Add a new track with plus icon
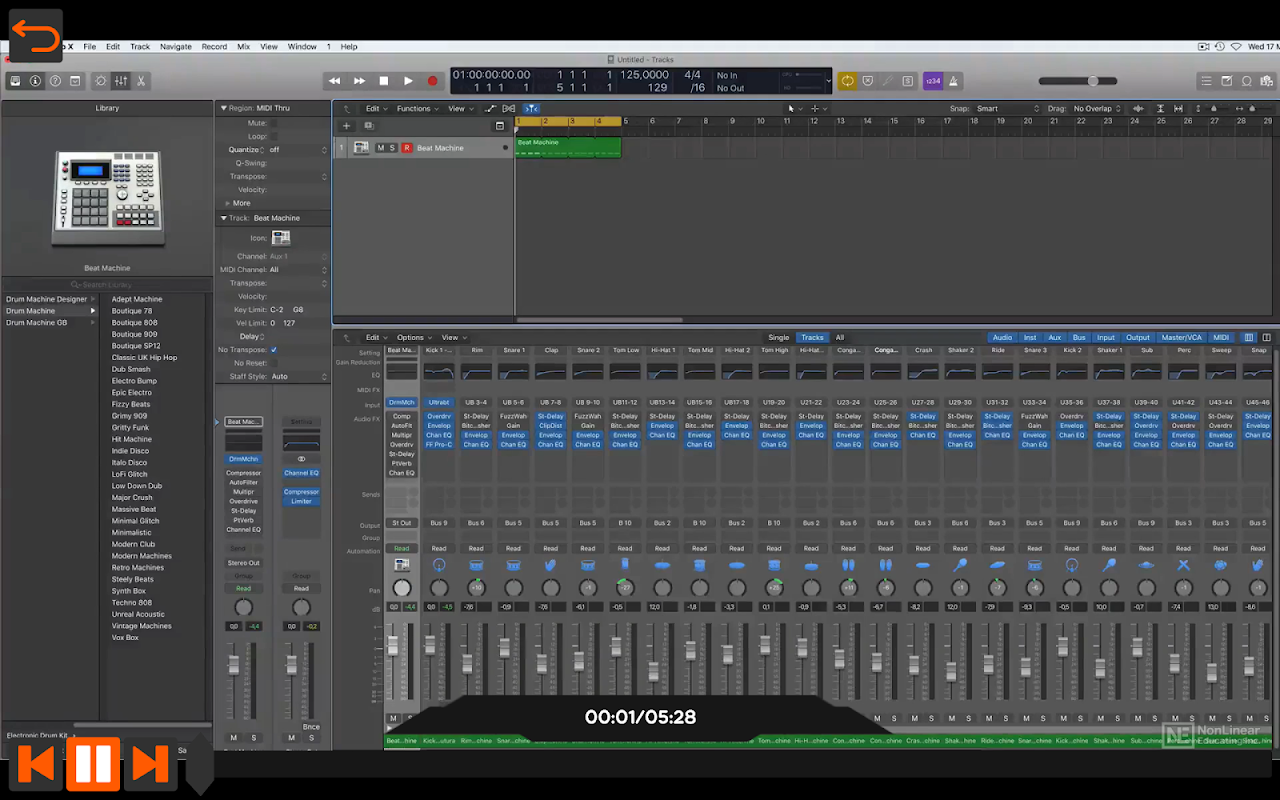The height and width of the screenshot is (800, 1280). point(347,126)
